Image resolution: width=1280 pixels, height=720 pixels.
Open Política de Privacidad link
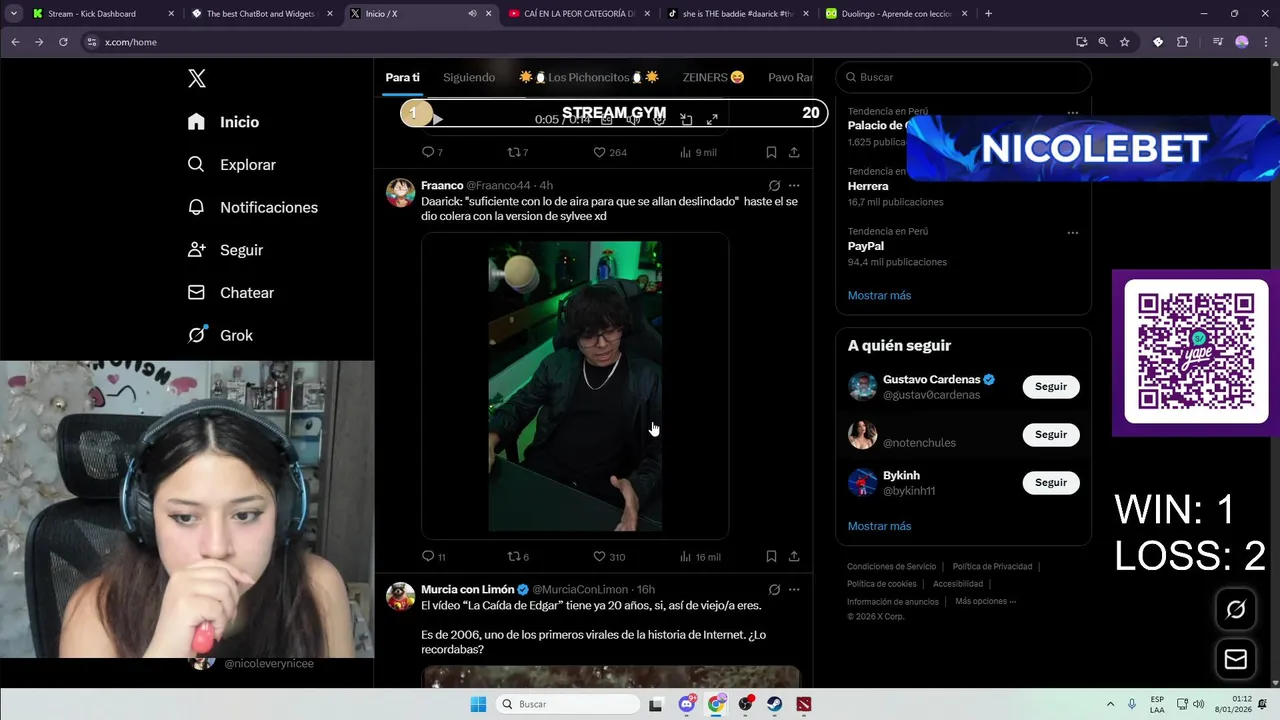pos(992,566)
